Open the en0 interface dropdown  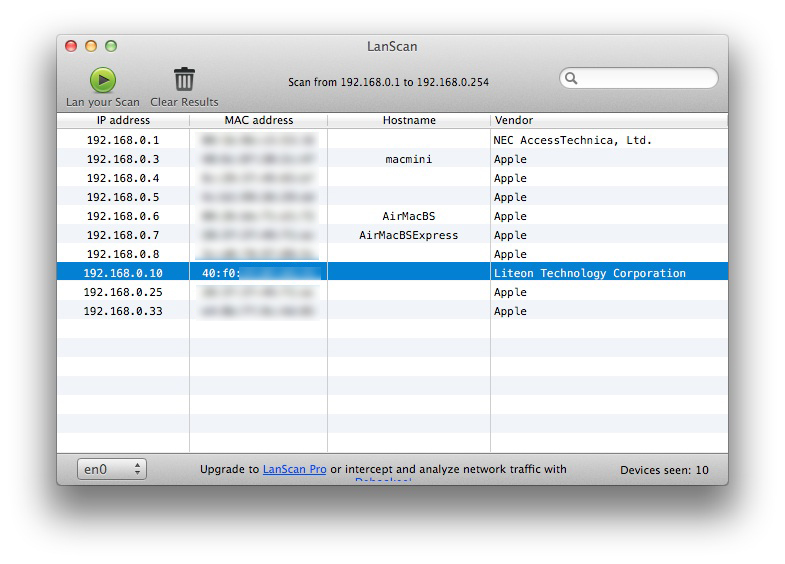click(x=112, y=469)
